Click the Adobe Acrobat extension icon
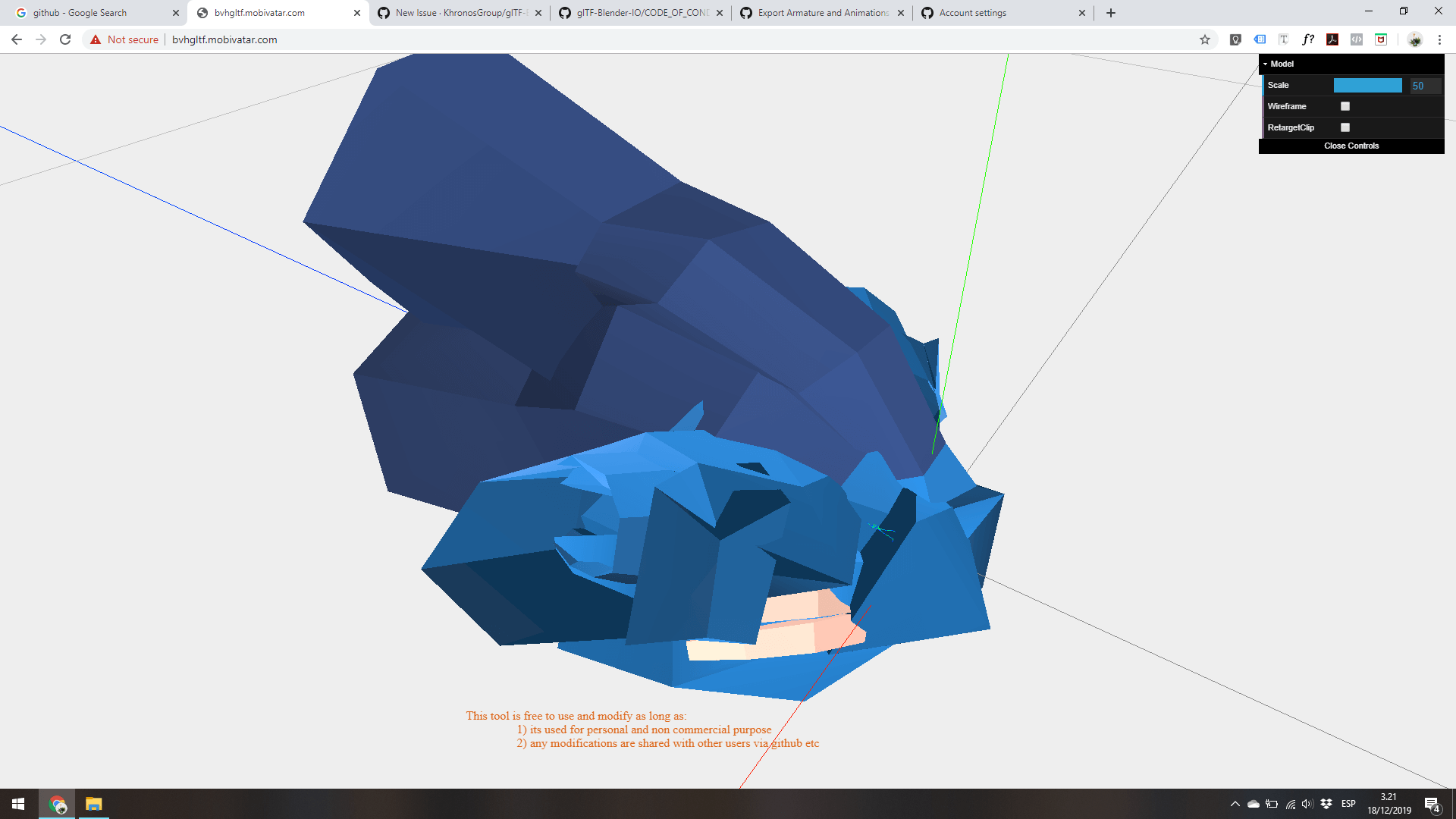This screenshot has height=819, width=1456. click(1332, 39)
